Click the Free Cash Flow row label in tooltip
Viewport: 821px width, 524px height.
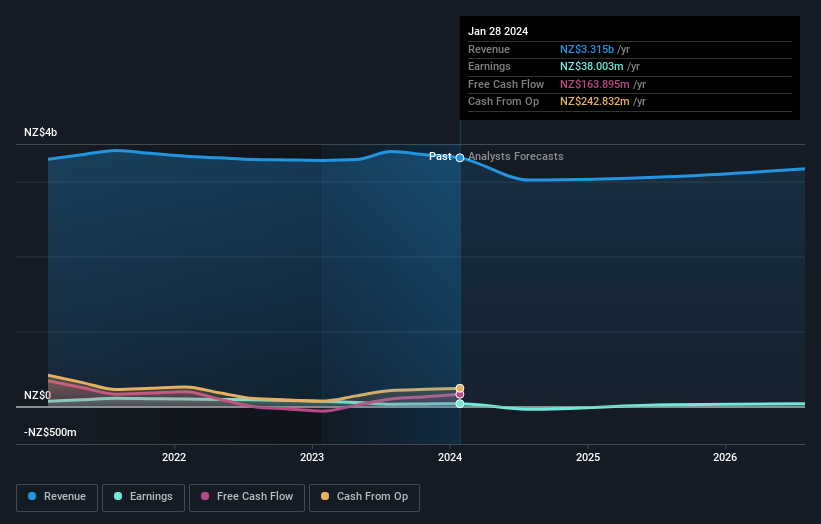point(506,84)
